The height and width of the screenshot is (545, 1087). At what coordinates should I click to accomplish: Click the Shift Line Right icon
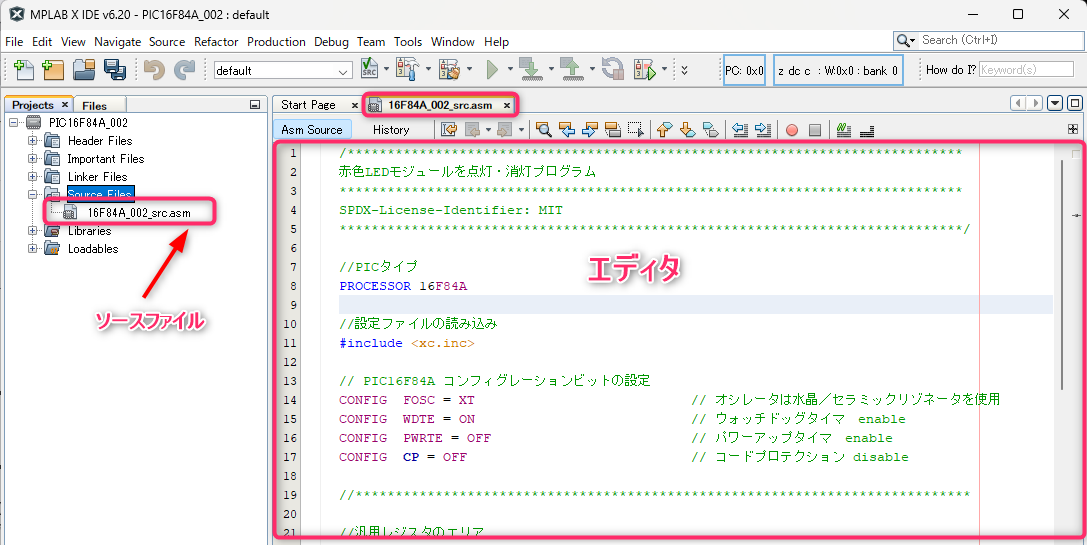pyautogui.click(x=763, y=130)
